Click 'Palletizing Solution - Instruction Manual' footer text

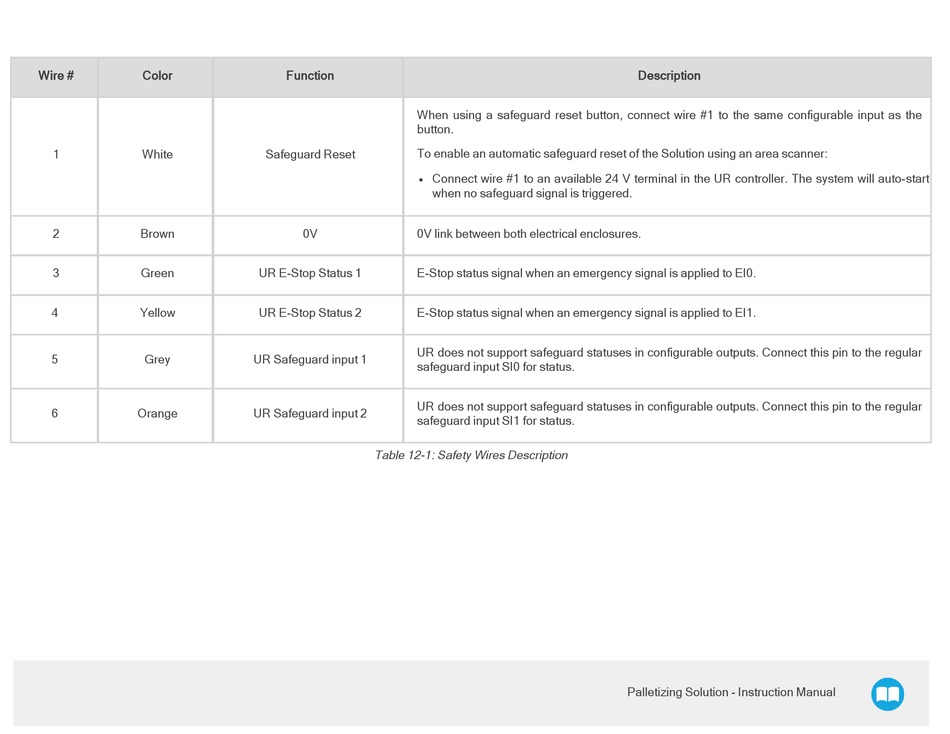[731, 693]
